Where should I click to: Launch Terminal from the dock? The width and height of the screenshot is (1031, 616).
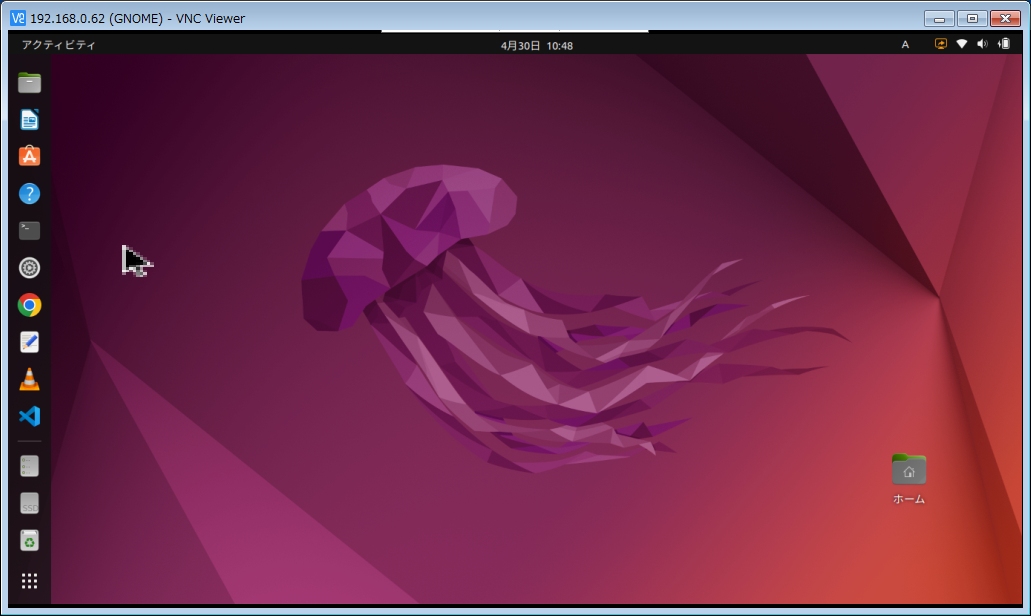click(30, 231)
